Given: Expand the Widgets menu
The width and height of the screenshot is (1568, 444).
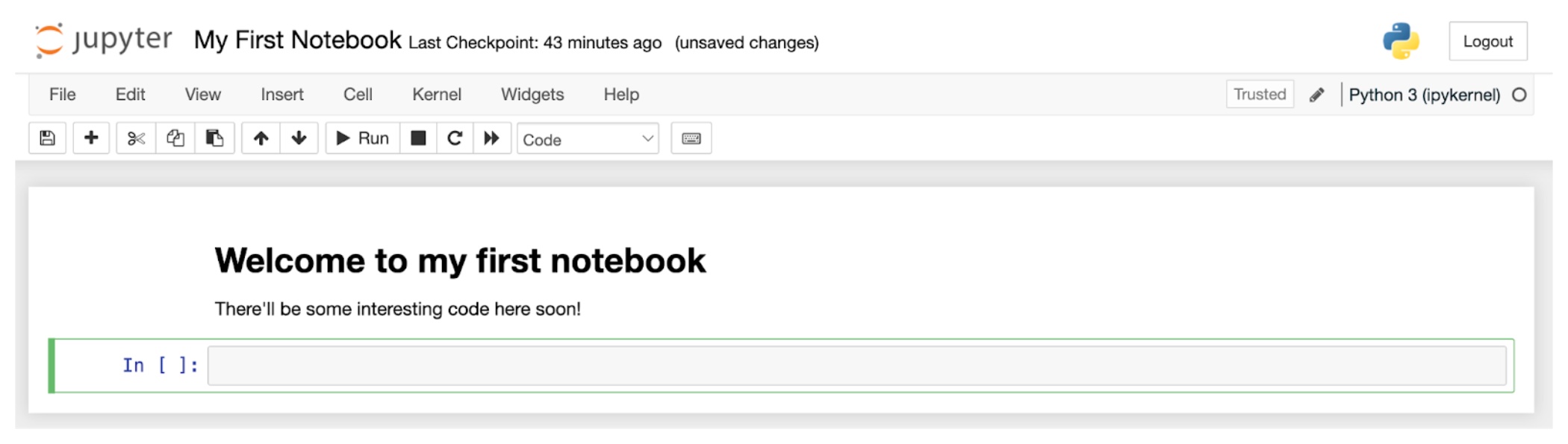Looking at the screenshot, I should (532, 94).
